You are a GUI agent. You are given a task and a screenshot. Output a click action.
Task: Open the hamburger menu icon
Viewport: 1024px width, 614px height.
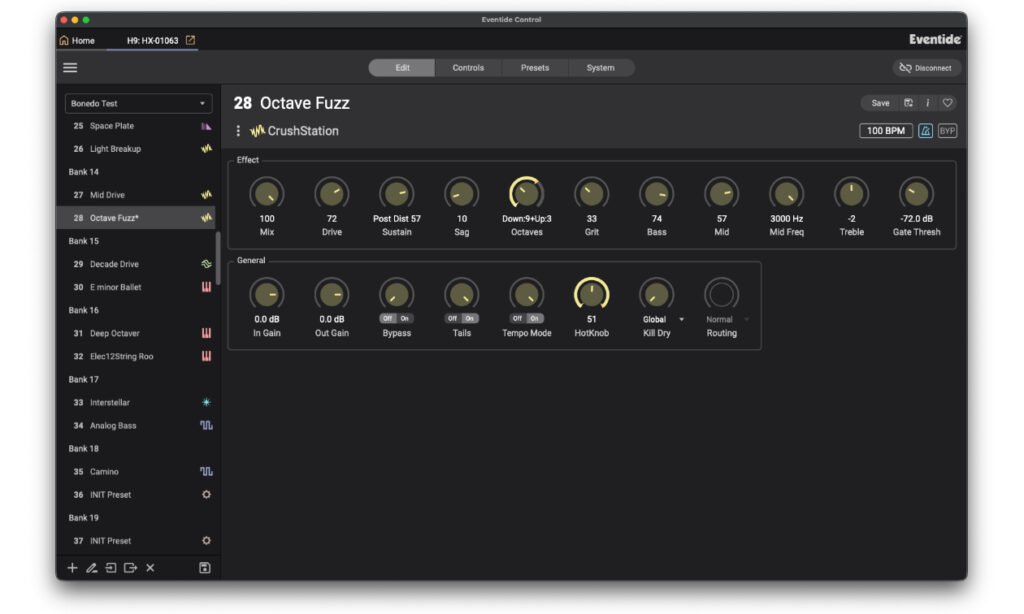click(x=70, y=67)
